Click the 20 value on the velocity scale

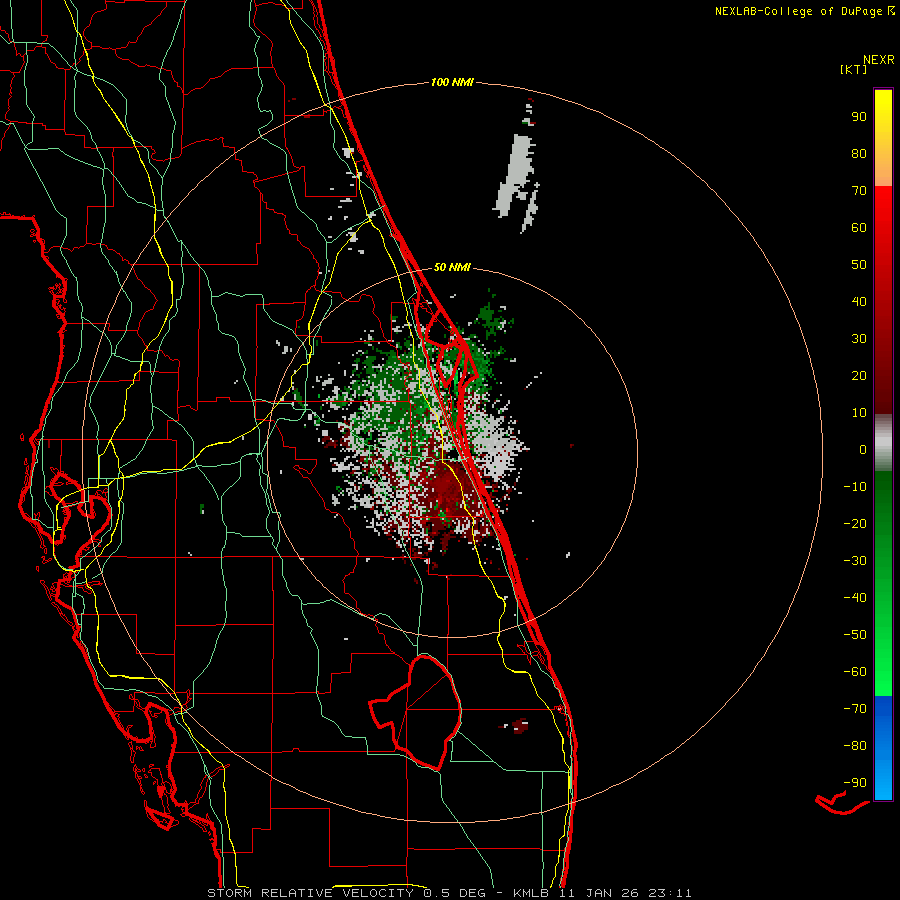[859, 376]
